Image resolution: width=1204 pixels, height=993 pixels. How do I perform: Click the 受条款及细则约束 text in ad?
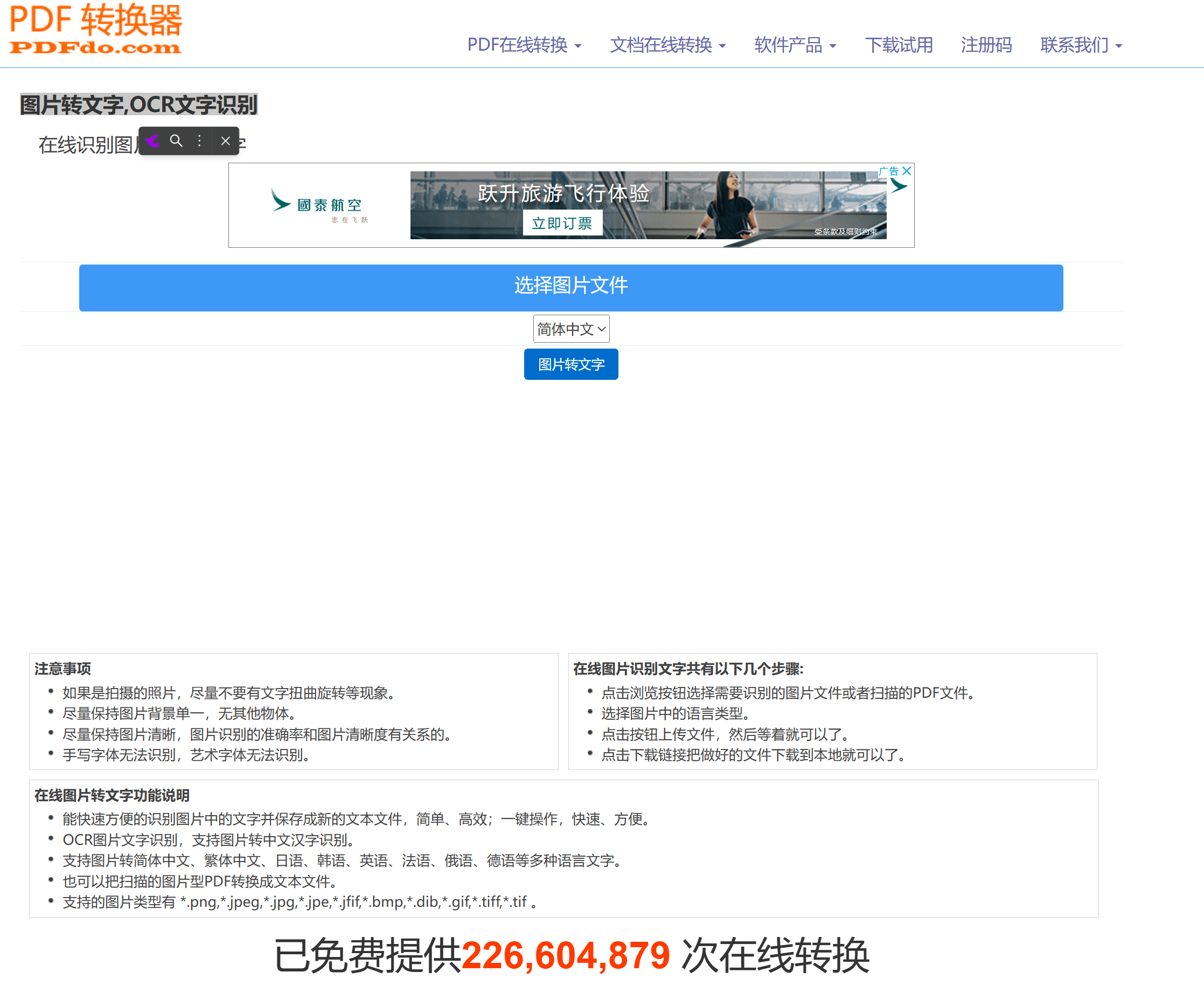(845, 232)
